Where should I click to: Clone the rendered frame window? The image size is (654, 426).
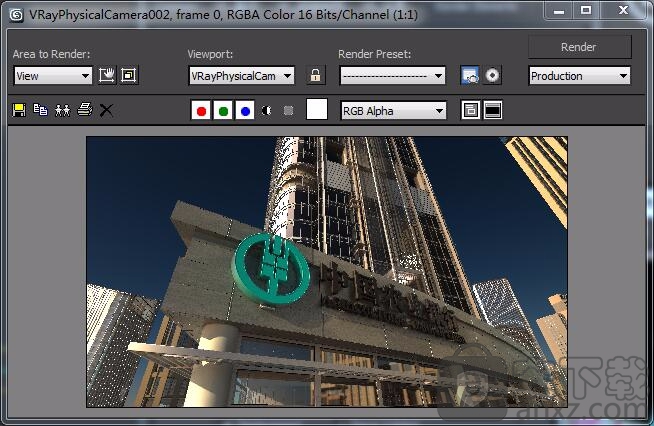63,110
